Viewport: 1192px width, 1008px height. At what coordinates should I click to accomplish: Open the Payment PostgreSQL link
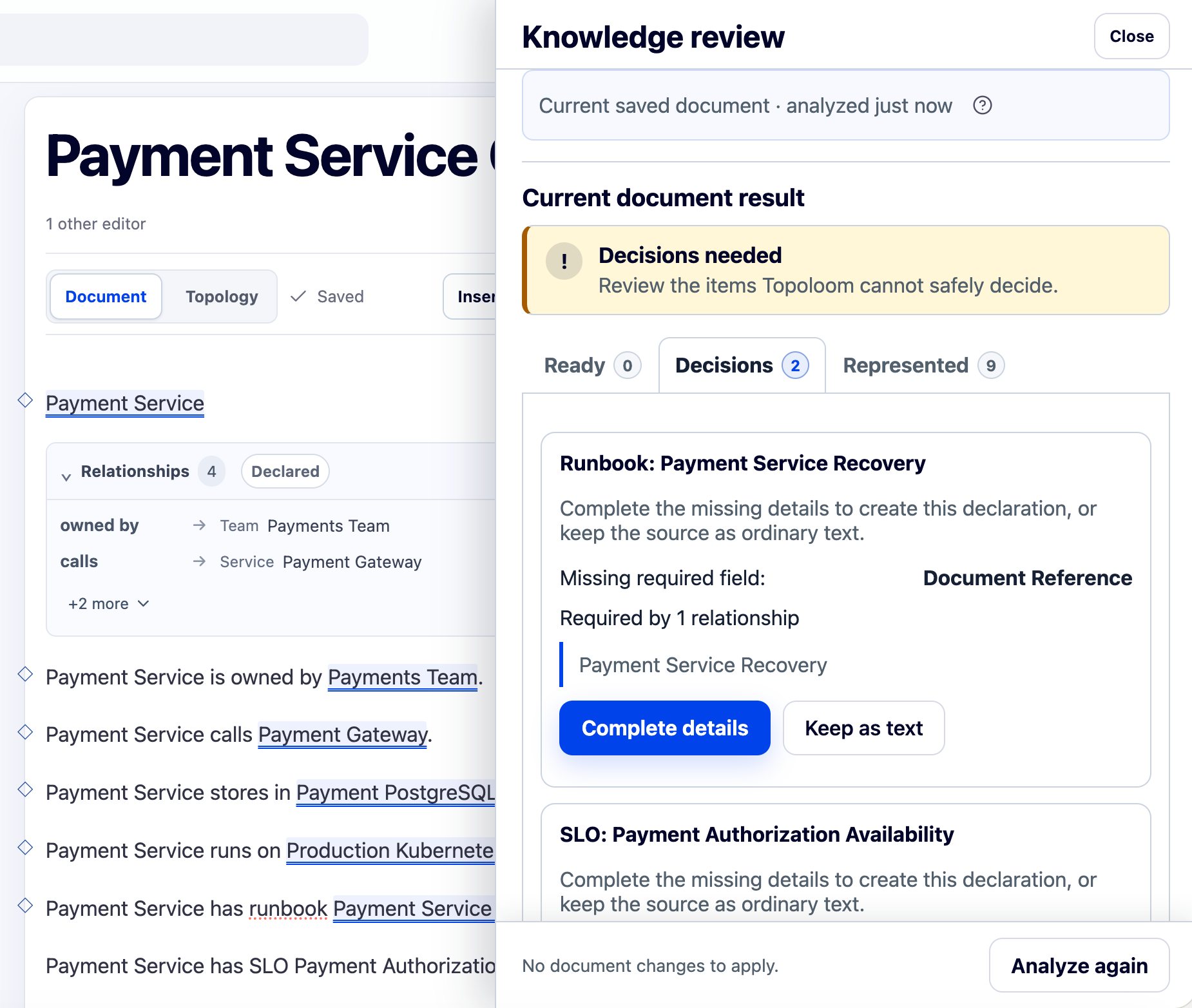tap(396, 792)
